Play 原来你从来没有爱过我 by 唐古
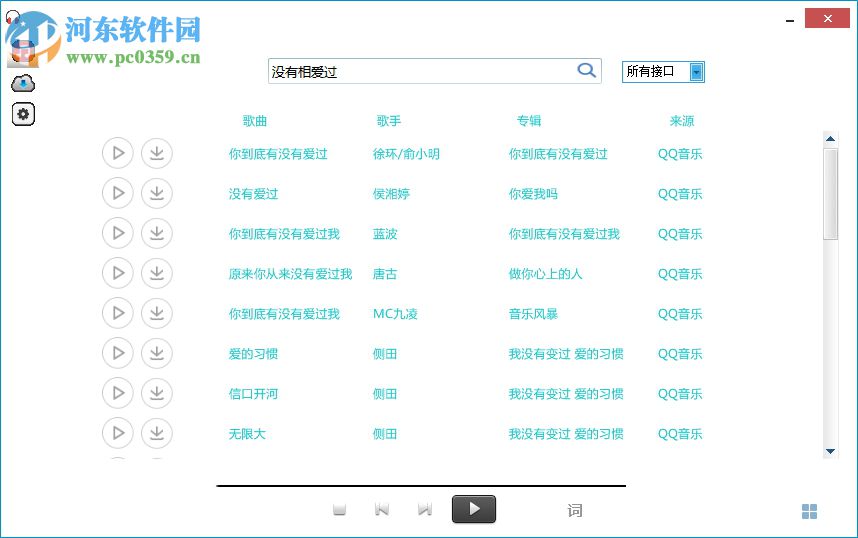The width and height of the screenshot is (858, 538). [x=118, y=273]
